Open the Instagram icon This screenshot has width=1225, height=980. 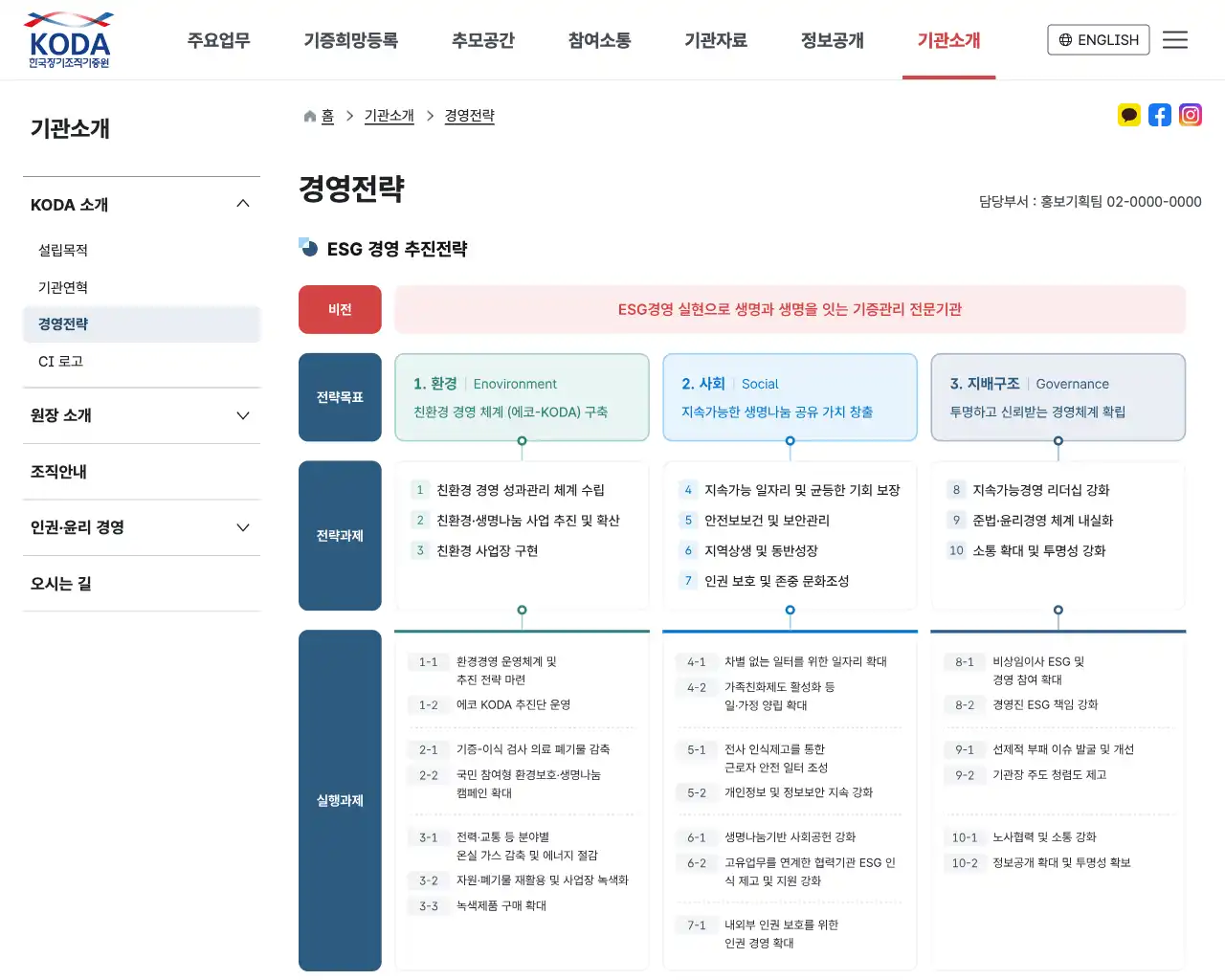coord(1191,115)
